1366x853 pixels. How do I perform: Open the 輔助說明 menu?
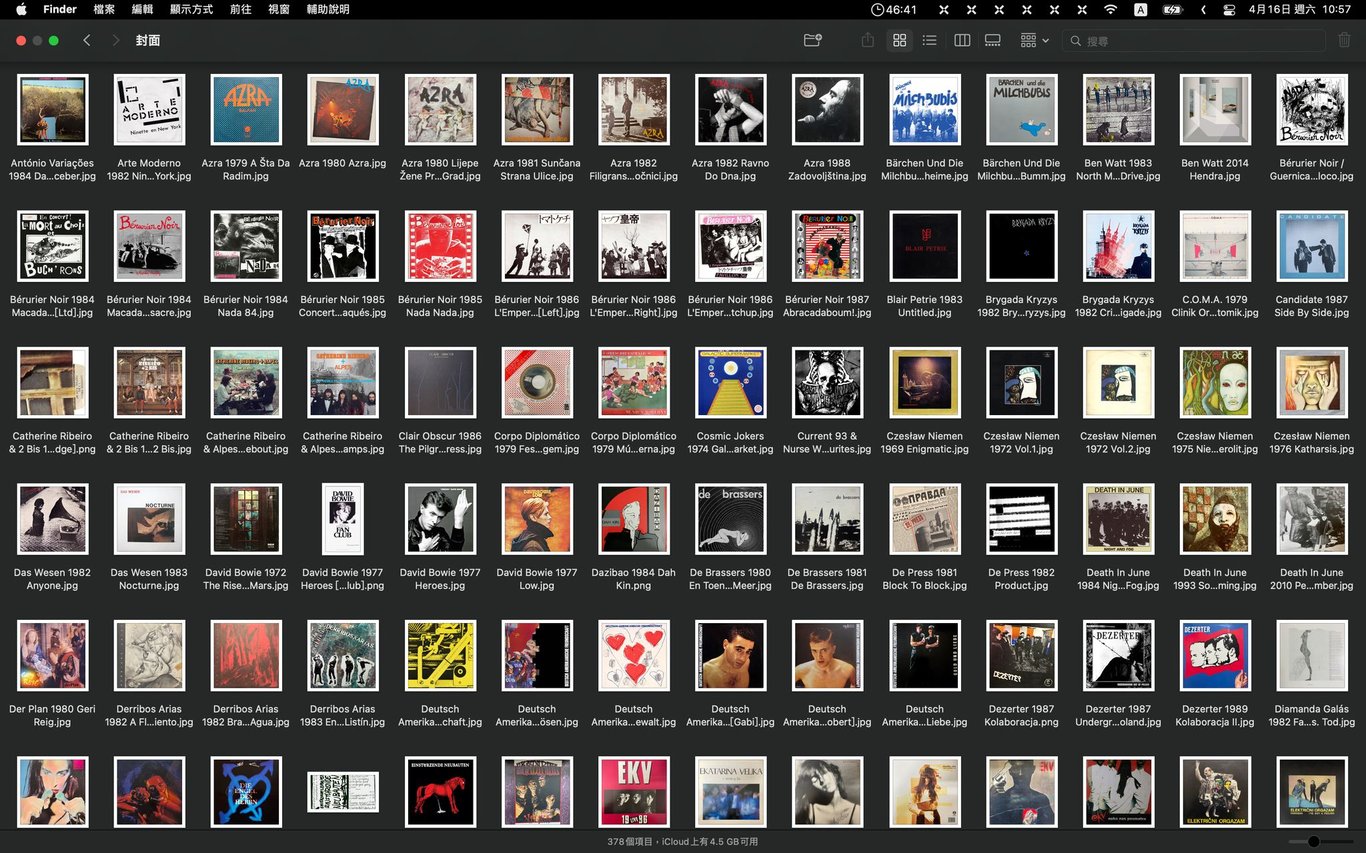(x=328, y=9)
